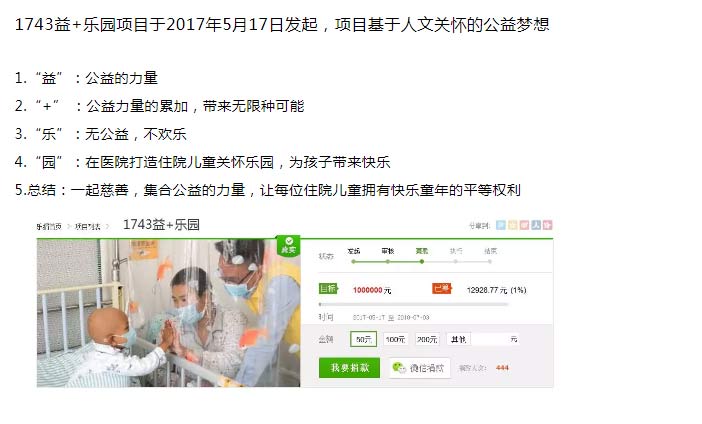The height and width of the screenshot is (424, 702).
Task: Click the yellow share icon
Action: tap(513, 225)
